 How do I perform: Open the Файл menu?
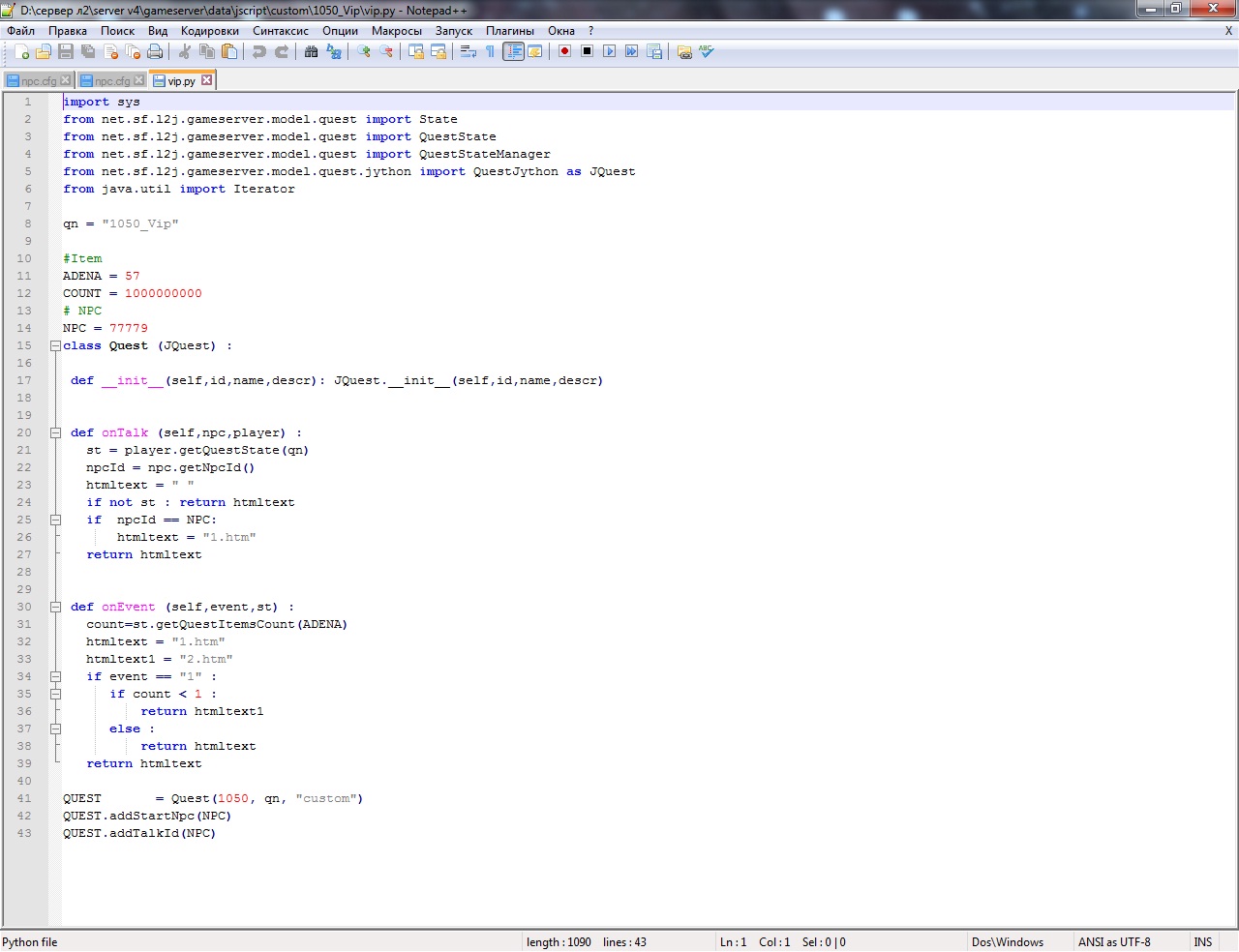pos(20,31)
